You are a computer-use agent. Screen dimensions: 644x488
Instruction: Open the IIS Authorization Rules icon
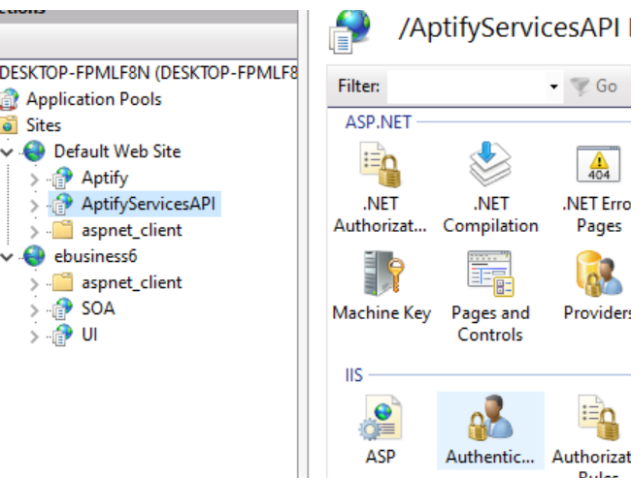point(598,418)
